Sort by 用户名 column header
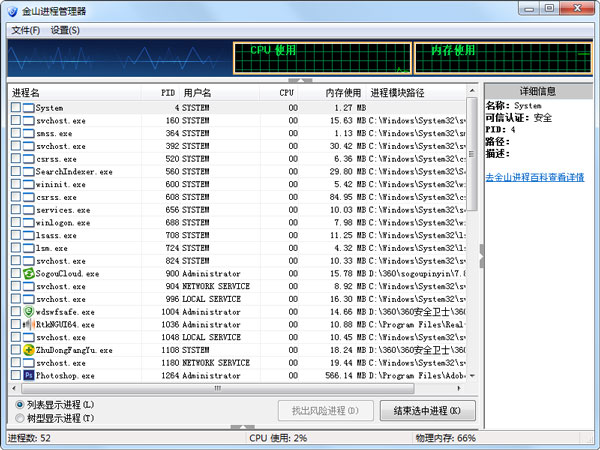Viewport: 600px width, 450px height. pyautogui.click(x=219, y=93)
